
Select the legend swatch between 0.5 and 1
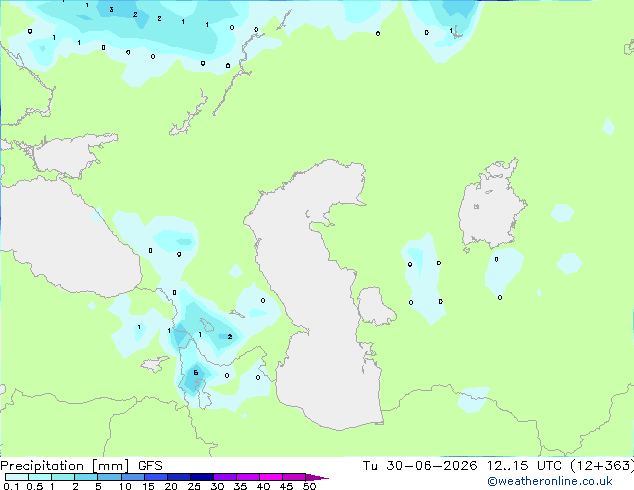(40, 477)
